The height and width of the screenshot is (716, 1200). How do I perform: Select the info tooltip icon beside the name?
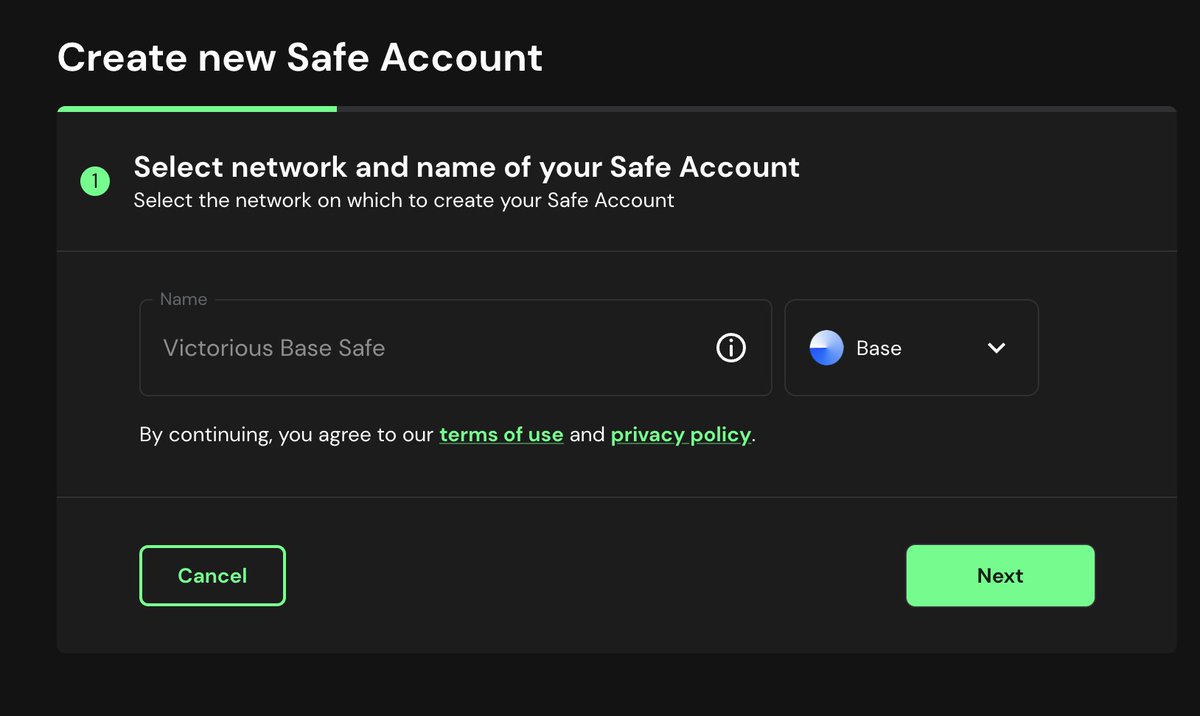[731, 348]
